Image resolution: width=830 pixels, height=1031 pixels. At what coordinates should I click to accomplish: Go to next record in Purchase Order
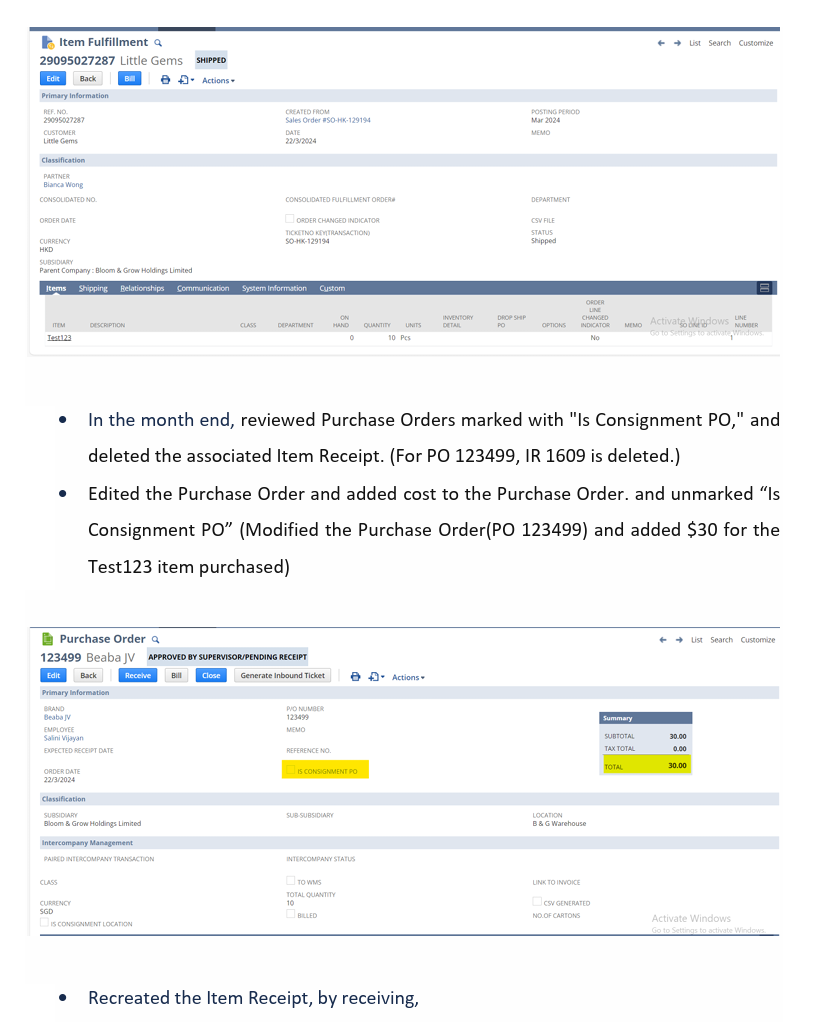pos(679,640)
